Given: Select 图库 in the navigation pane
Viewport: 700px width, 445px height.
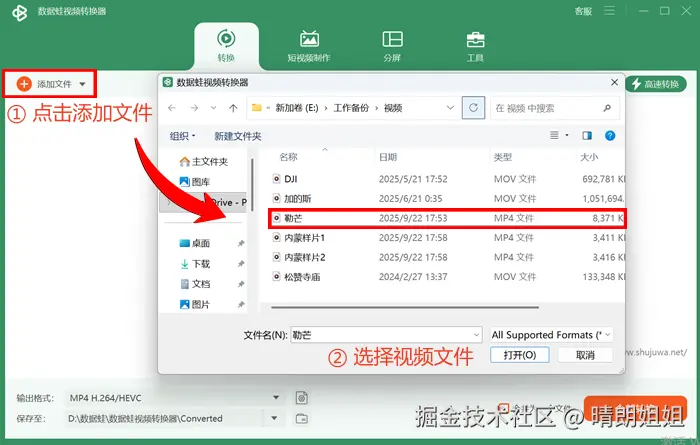Looking at the screenshot, I should 195,182.
